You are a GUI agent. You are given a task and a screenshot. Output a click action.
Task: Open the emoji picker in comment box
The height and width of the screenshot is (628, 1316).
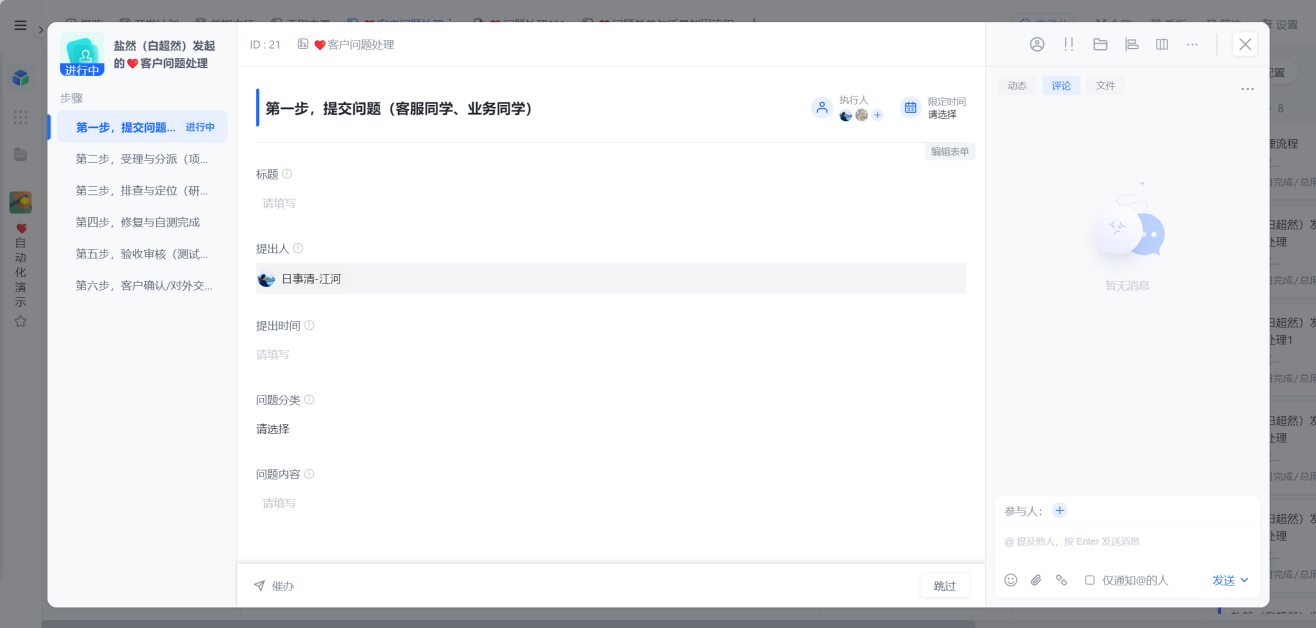click(1011, 580)
